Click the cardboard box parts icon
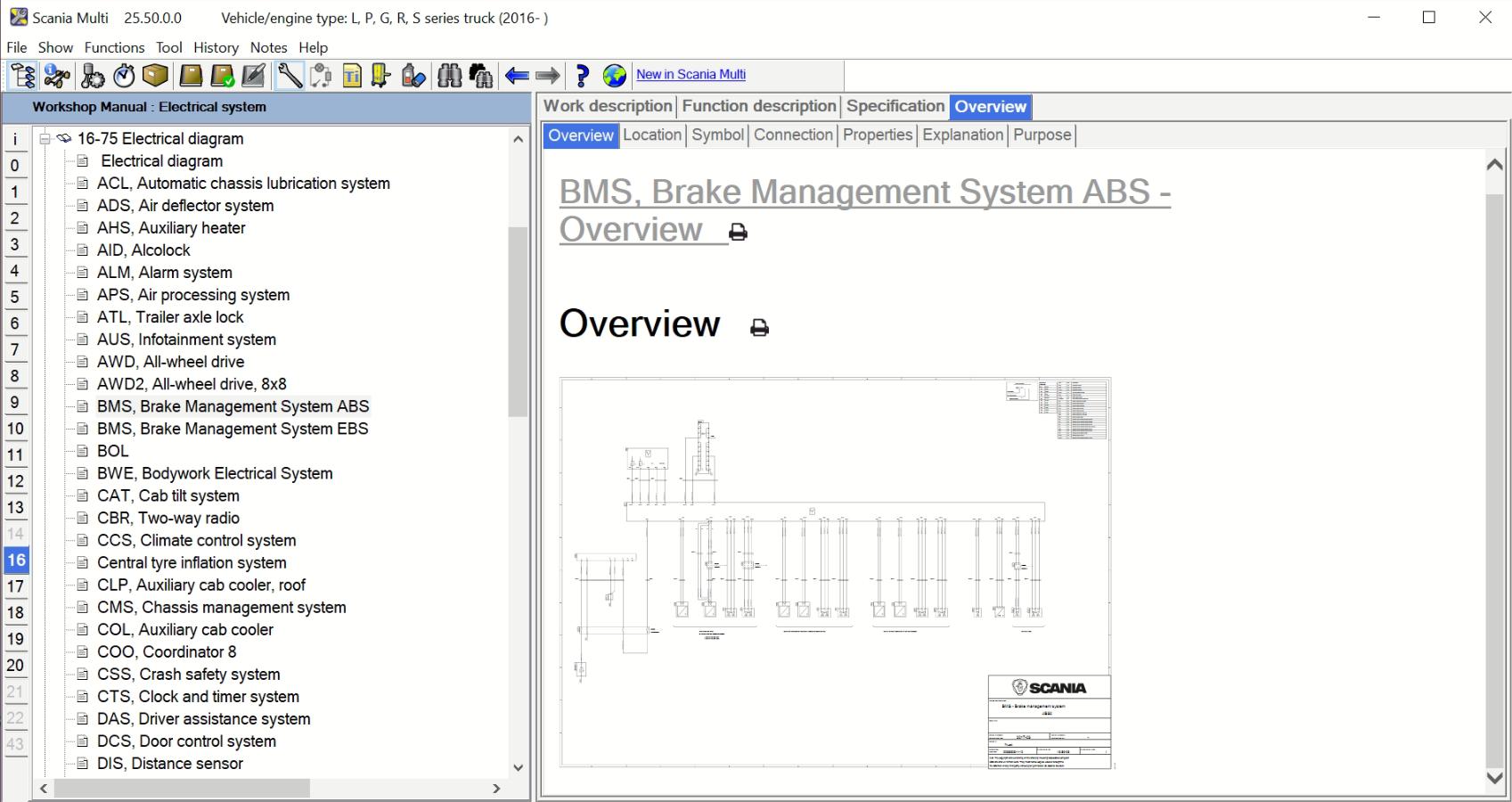The height and width of the screenshot is (802, 1512). [x=156, y=76]
